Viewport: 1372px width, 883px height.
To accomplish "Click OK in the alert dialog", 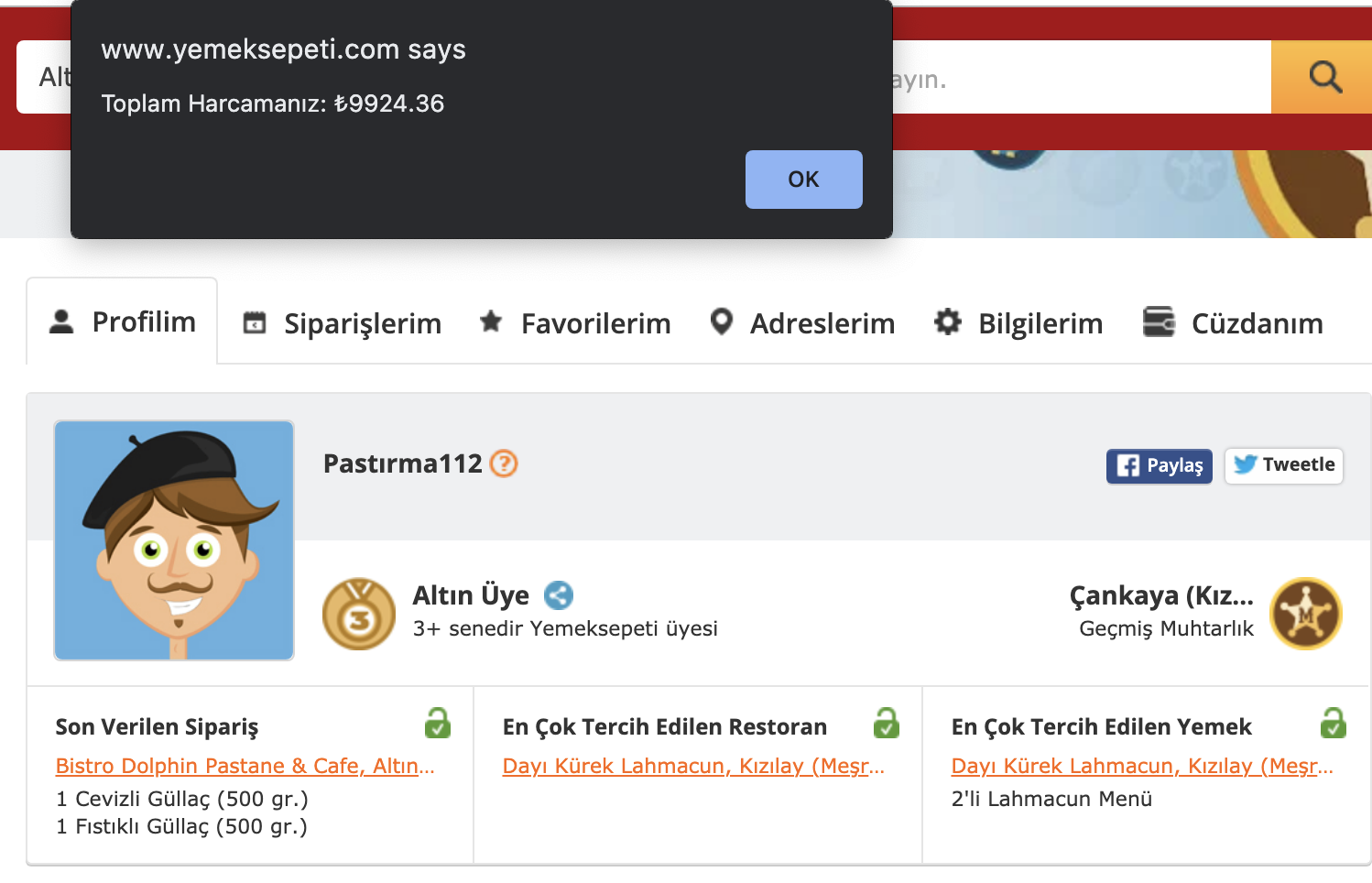I will [x=803, y=180].
